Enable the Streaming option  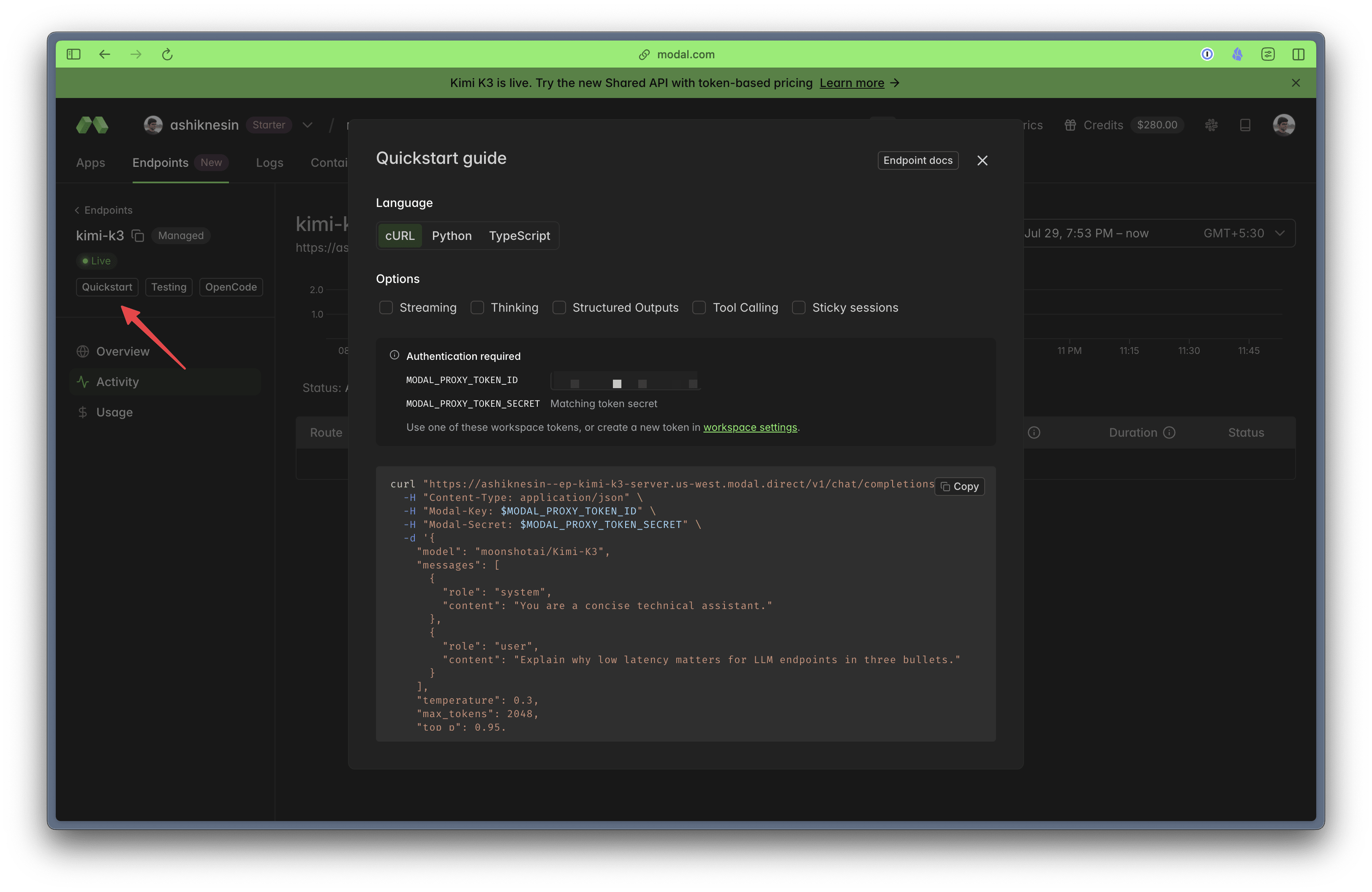point(386,308)
